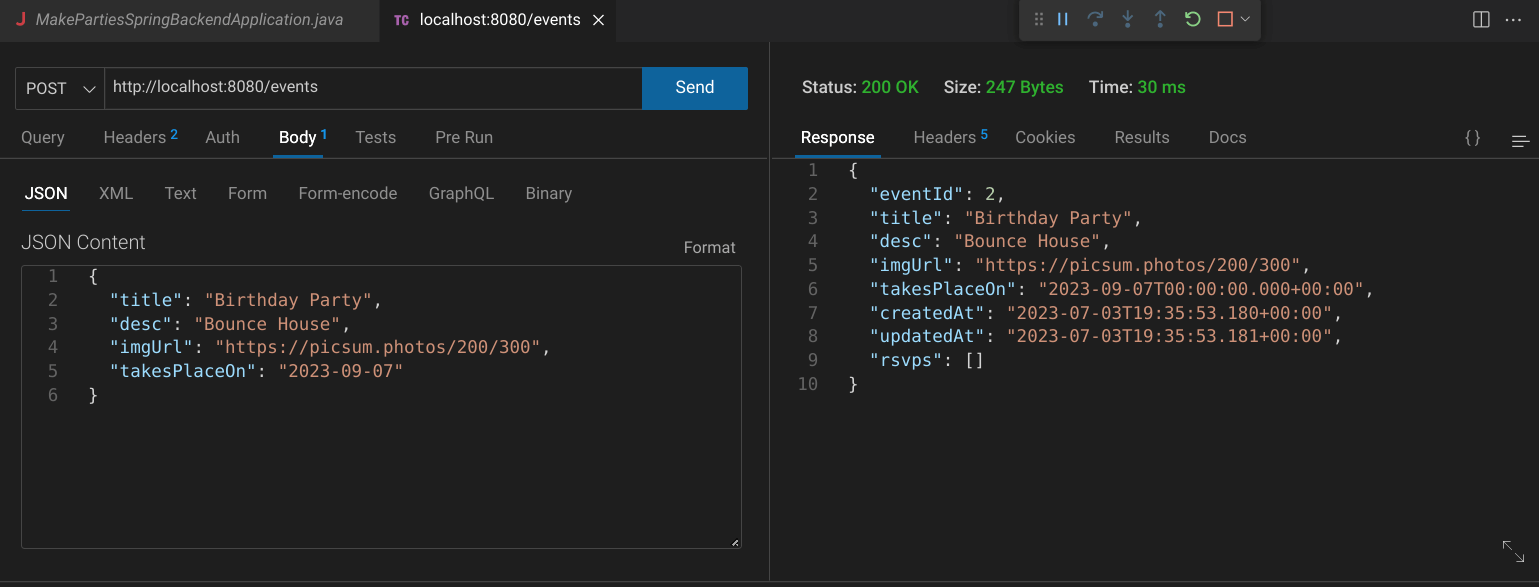
Task: Click the Size 247 Bytes text
Action: coord(1004,87)
